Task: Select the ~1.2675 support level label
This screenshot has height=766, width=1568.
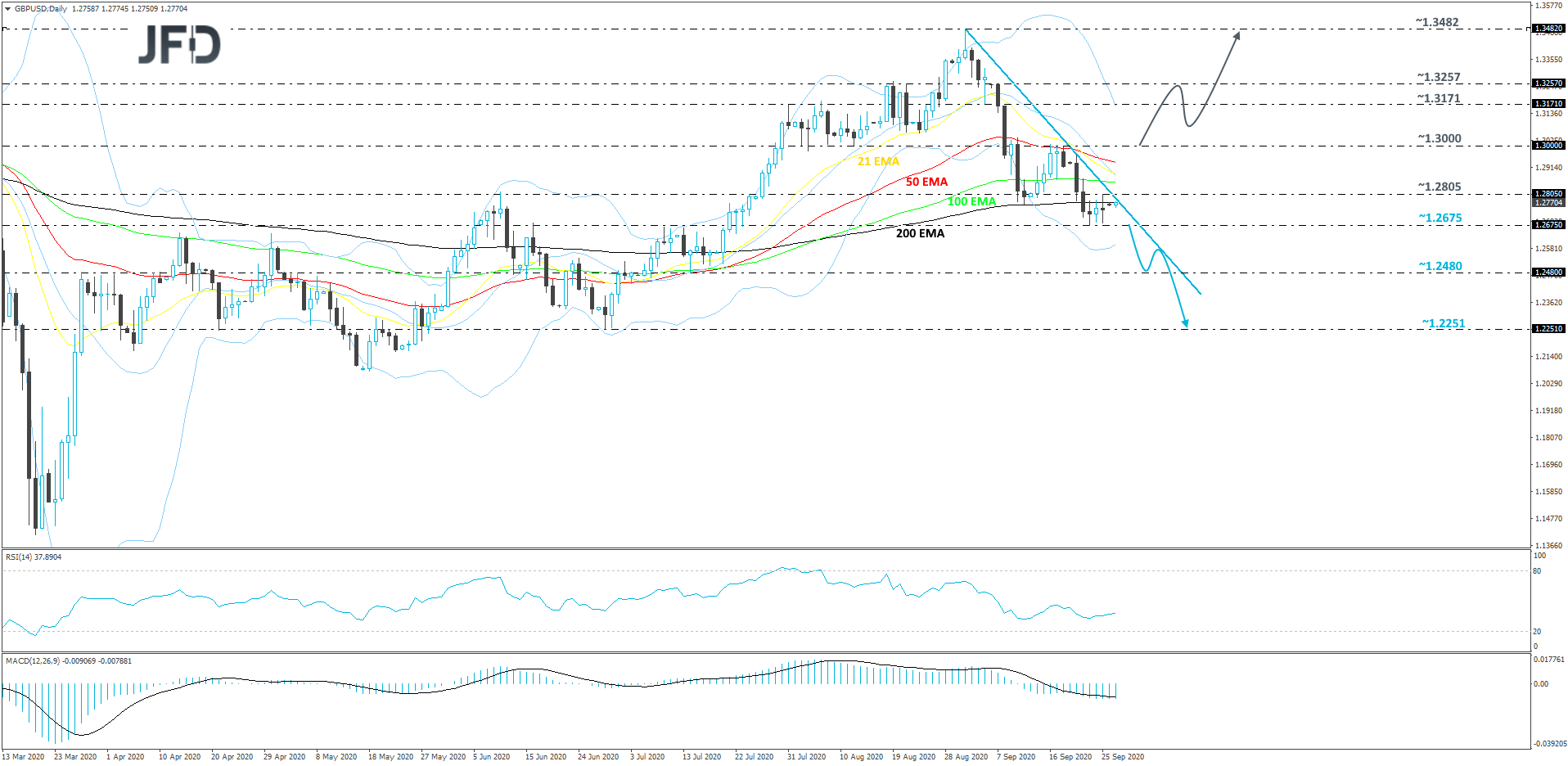Action: click(1440, 218)
